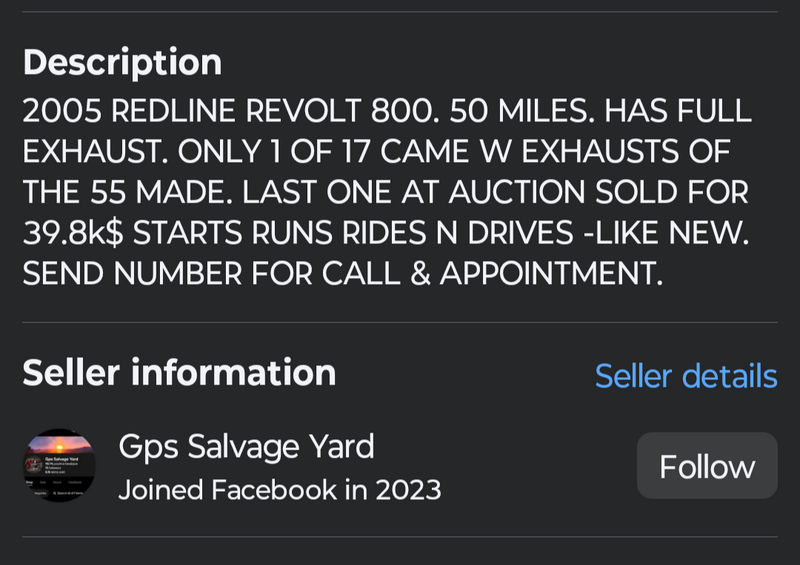The image size is (800, 565).
Task: Click the LIKE NEW text
Action: (671, 233)
